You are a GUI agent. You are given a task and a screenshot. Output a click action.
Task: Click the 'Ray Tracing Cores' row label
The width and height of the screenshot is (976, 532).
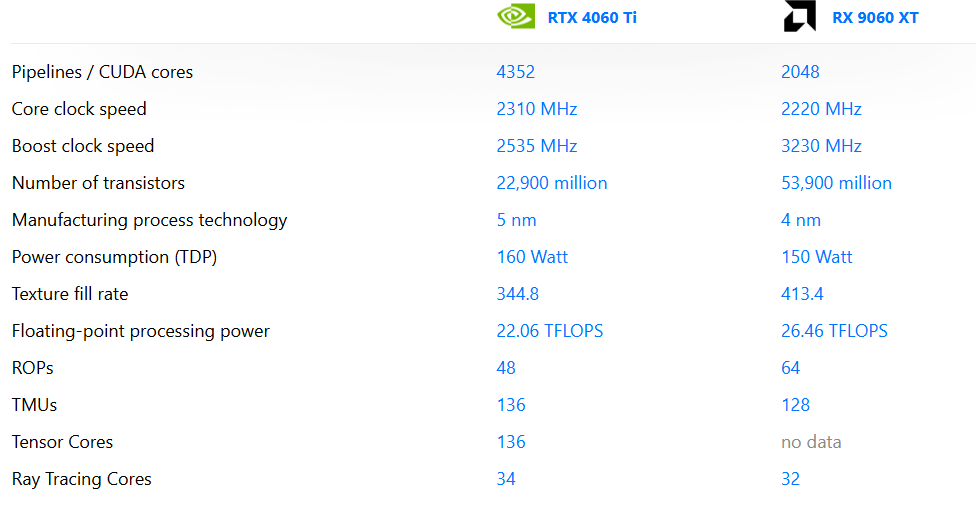coord(82,479)
